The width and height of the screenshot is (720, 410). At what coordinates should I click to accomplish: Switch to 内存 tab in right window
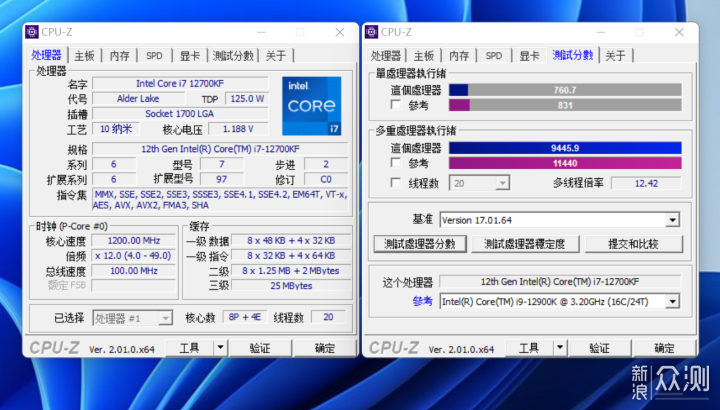[459, 56]
